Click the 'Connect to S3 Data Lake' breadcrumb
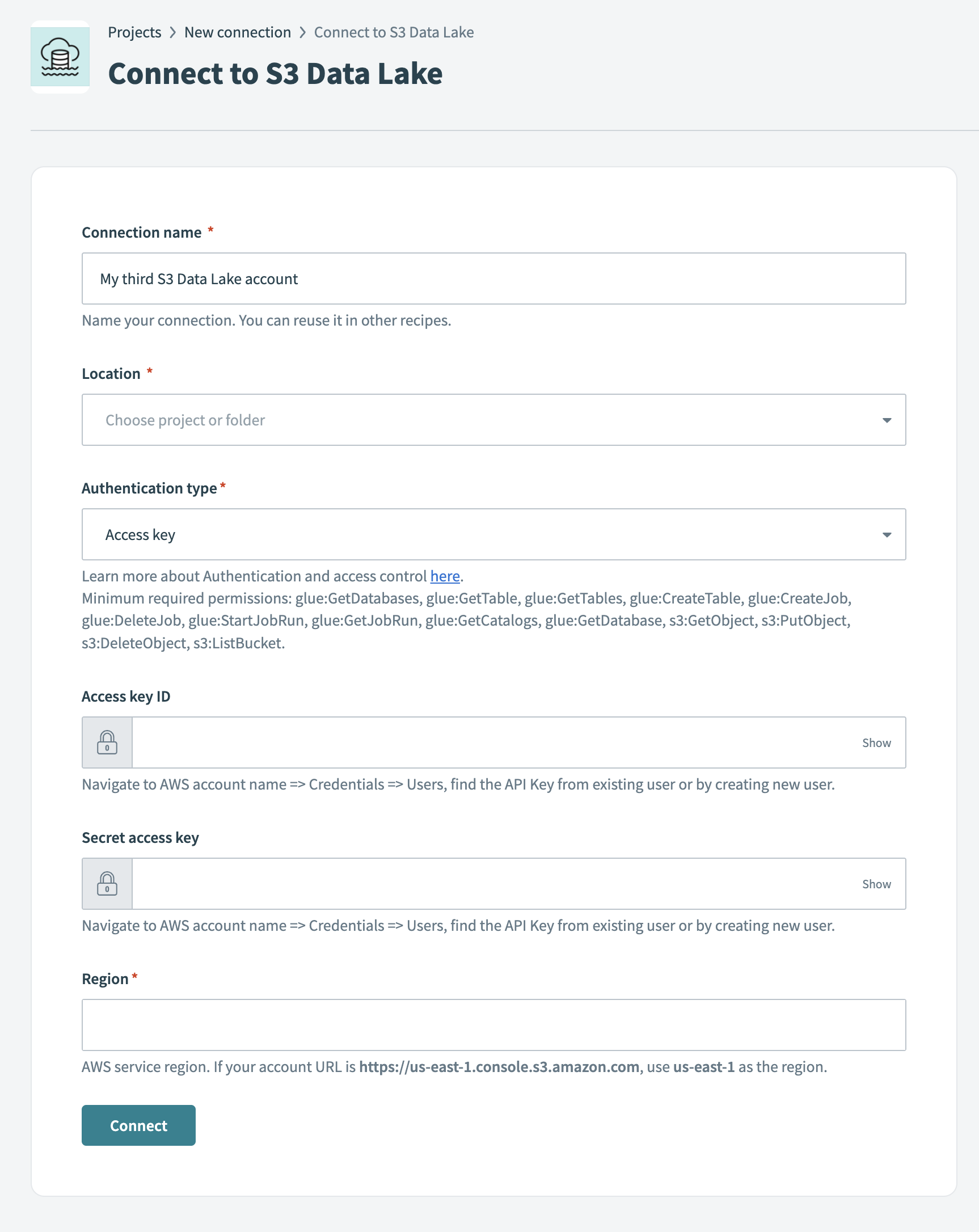The width and height of the screenshot is (979, 1232). pyautogui.click(x=393, y=32)
